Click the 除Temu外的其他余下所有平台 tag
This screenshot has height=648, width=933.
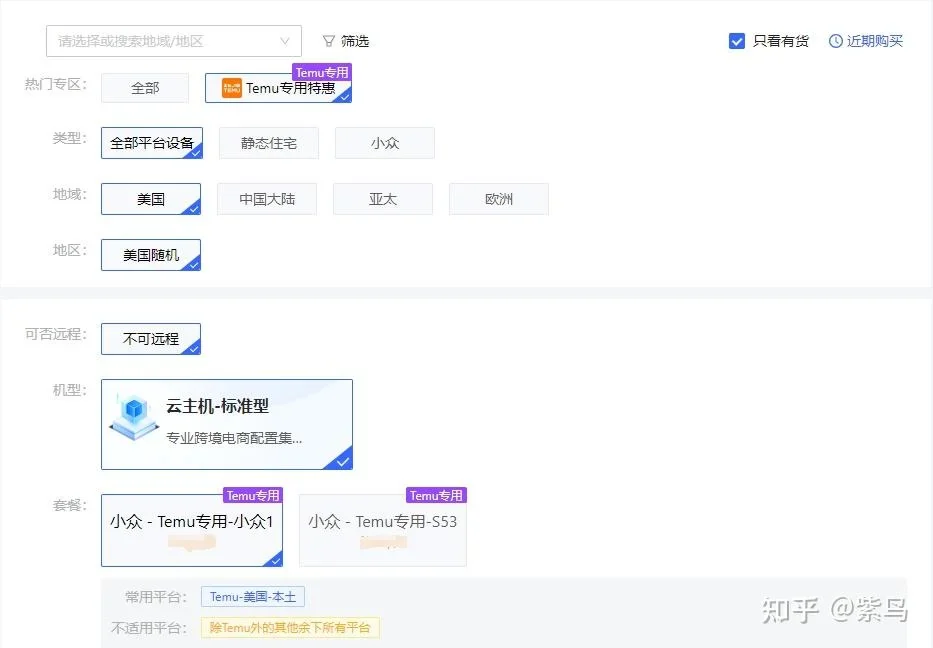[x=290, y=628]
